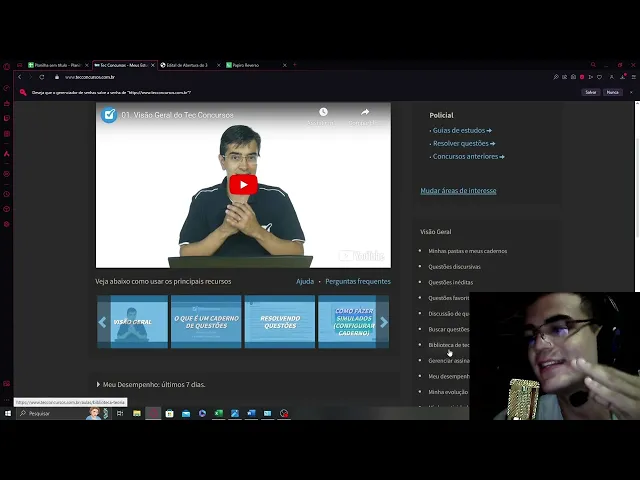This screenshot has width=640, height=480.
Task: Open Questões inéditas in Visão Geral list
Action: 451,282
